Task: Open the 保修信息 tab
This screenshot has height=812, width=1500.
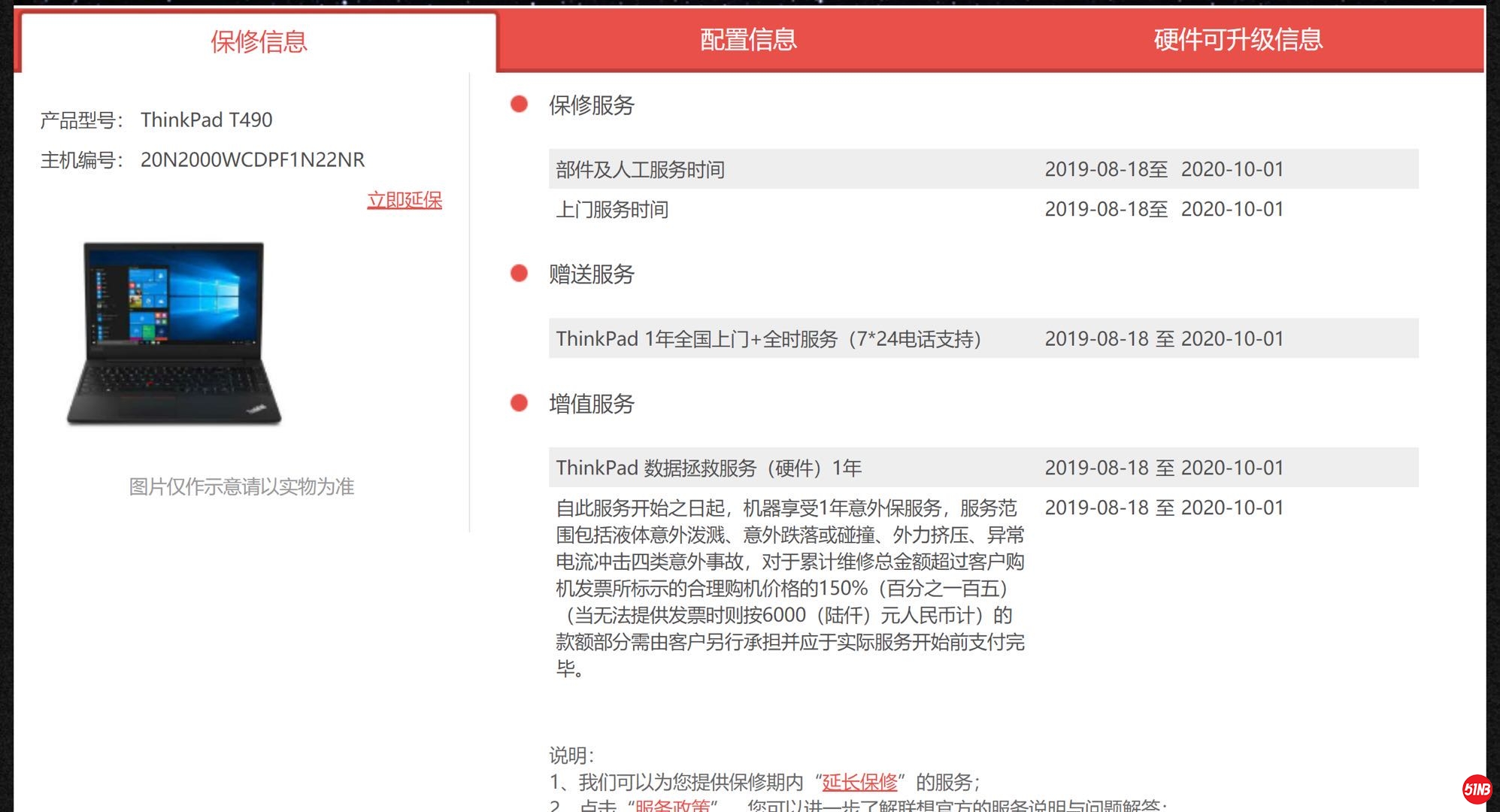Action: coord(259,41)
